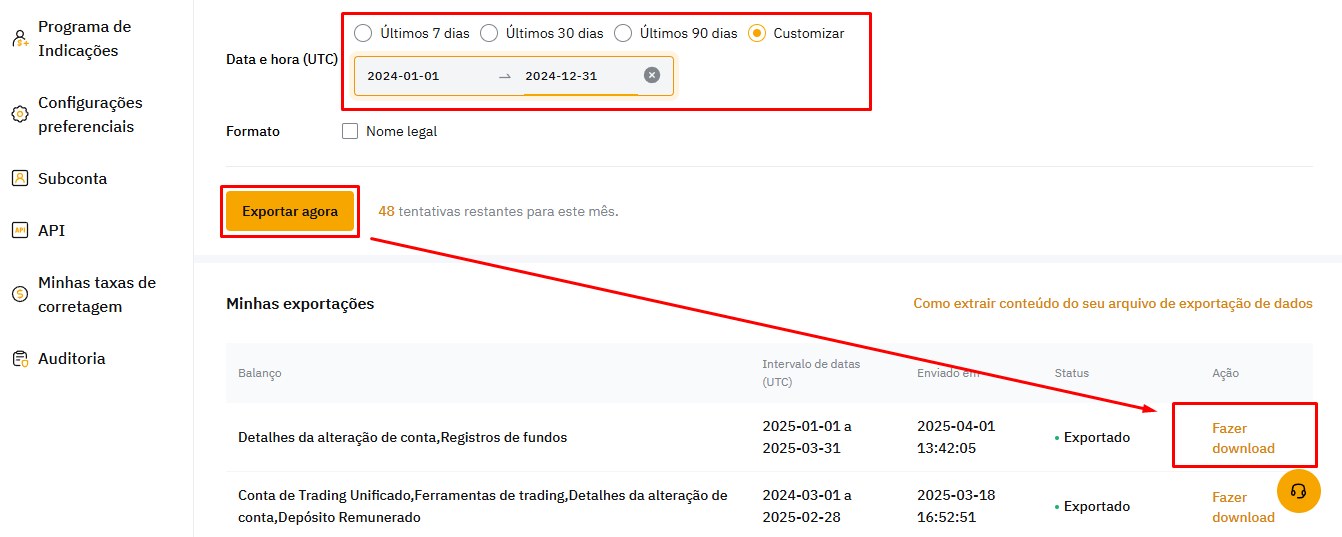Clear the date range with the X icon

(x=652, y=75)
